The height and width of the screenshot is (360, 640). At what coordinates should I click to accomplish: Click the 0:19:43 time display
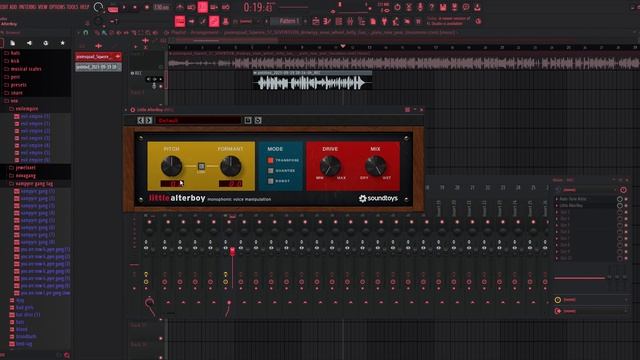click(258, 7)
